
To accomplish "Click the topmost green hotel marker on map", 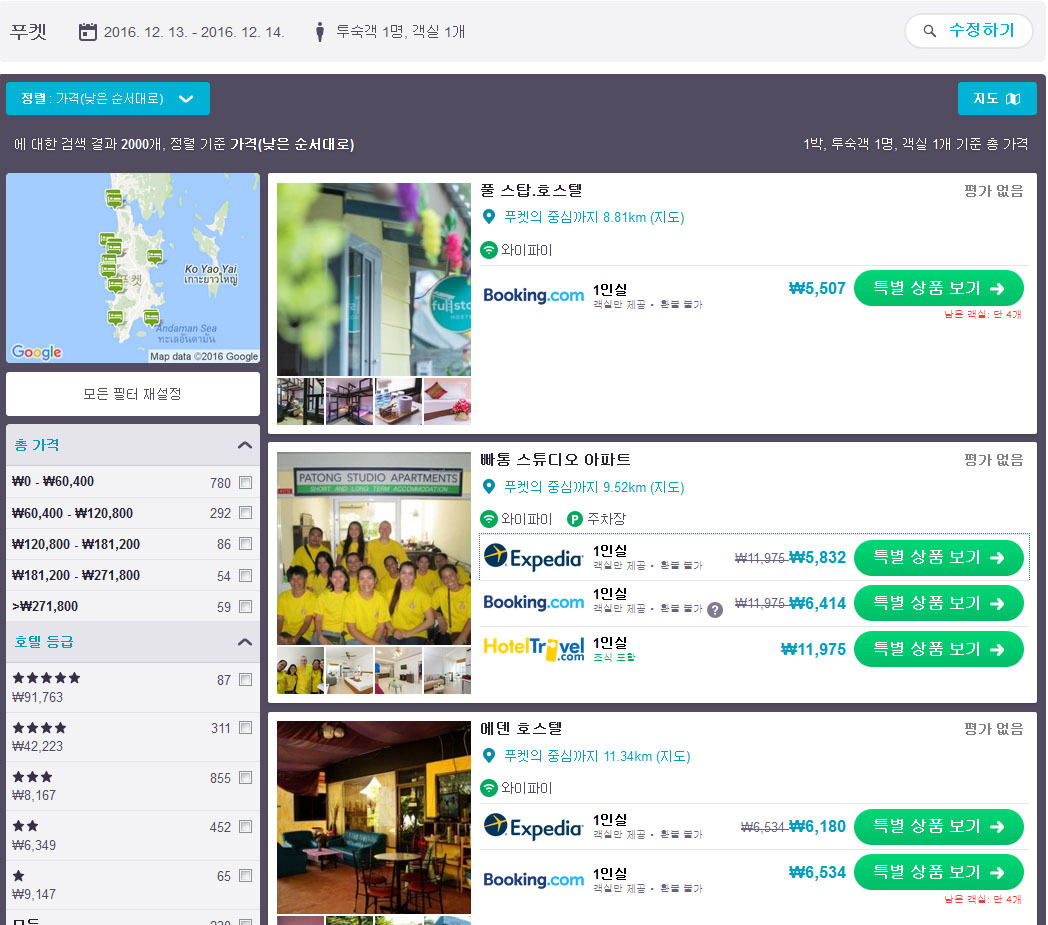I will 114,198.
